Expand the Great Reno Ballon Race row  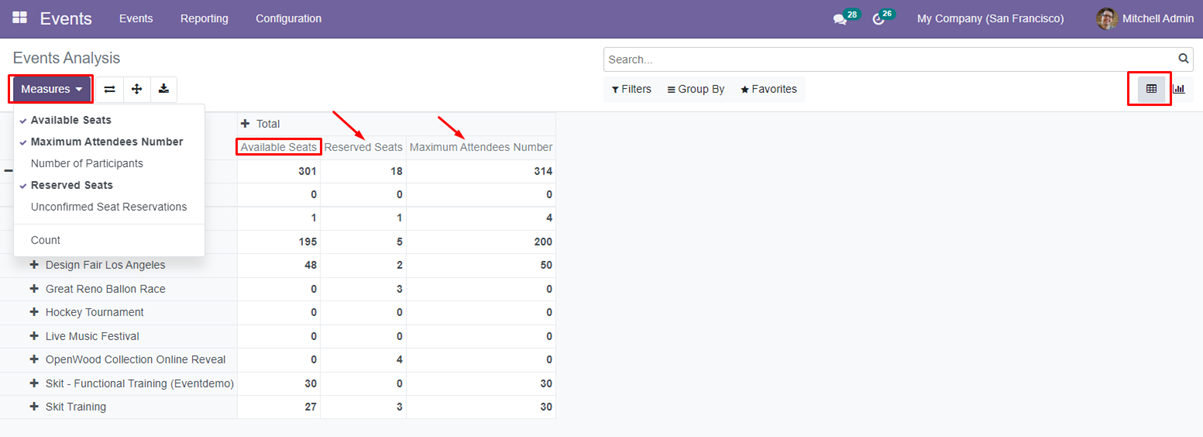[x=105, y=289]
